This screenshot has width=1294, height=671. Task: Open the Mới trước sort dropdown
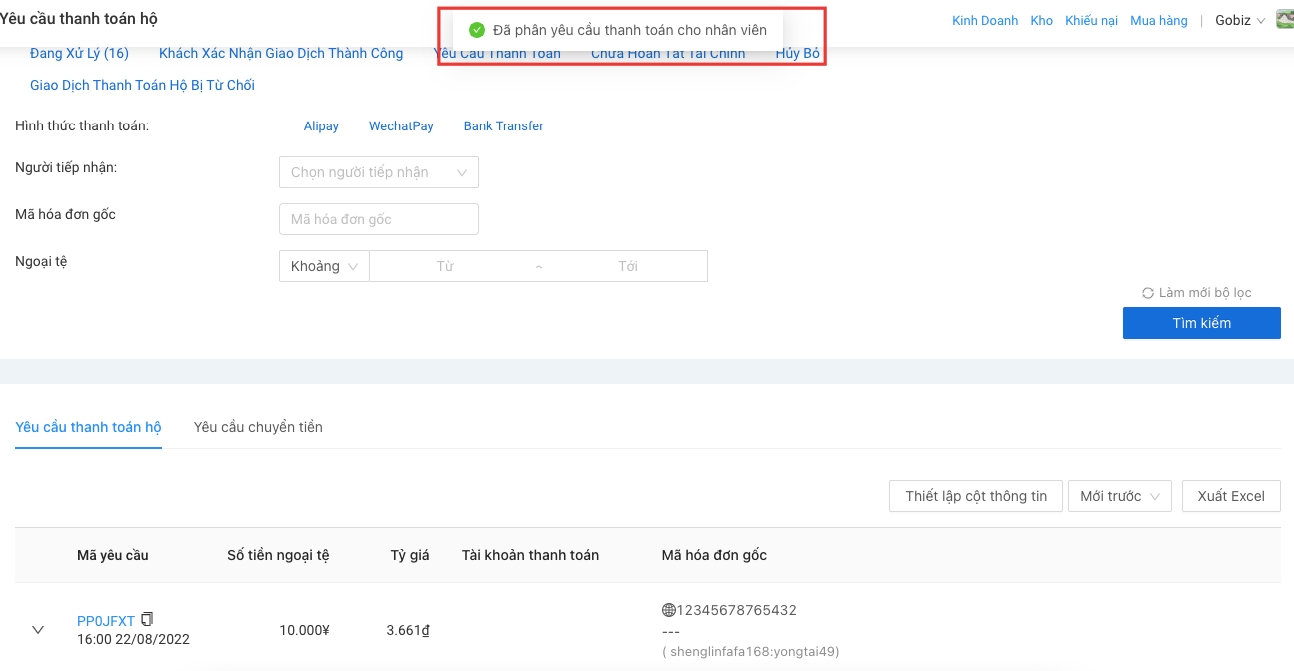coord(1119,496)
